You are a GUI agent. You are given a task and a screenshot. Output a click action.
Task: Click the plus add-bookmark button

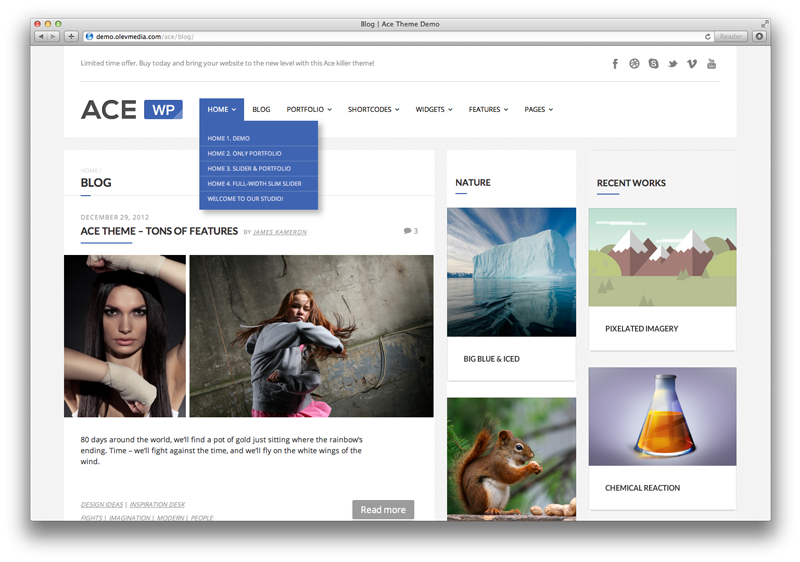71,36
